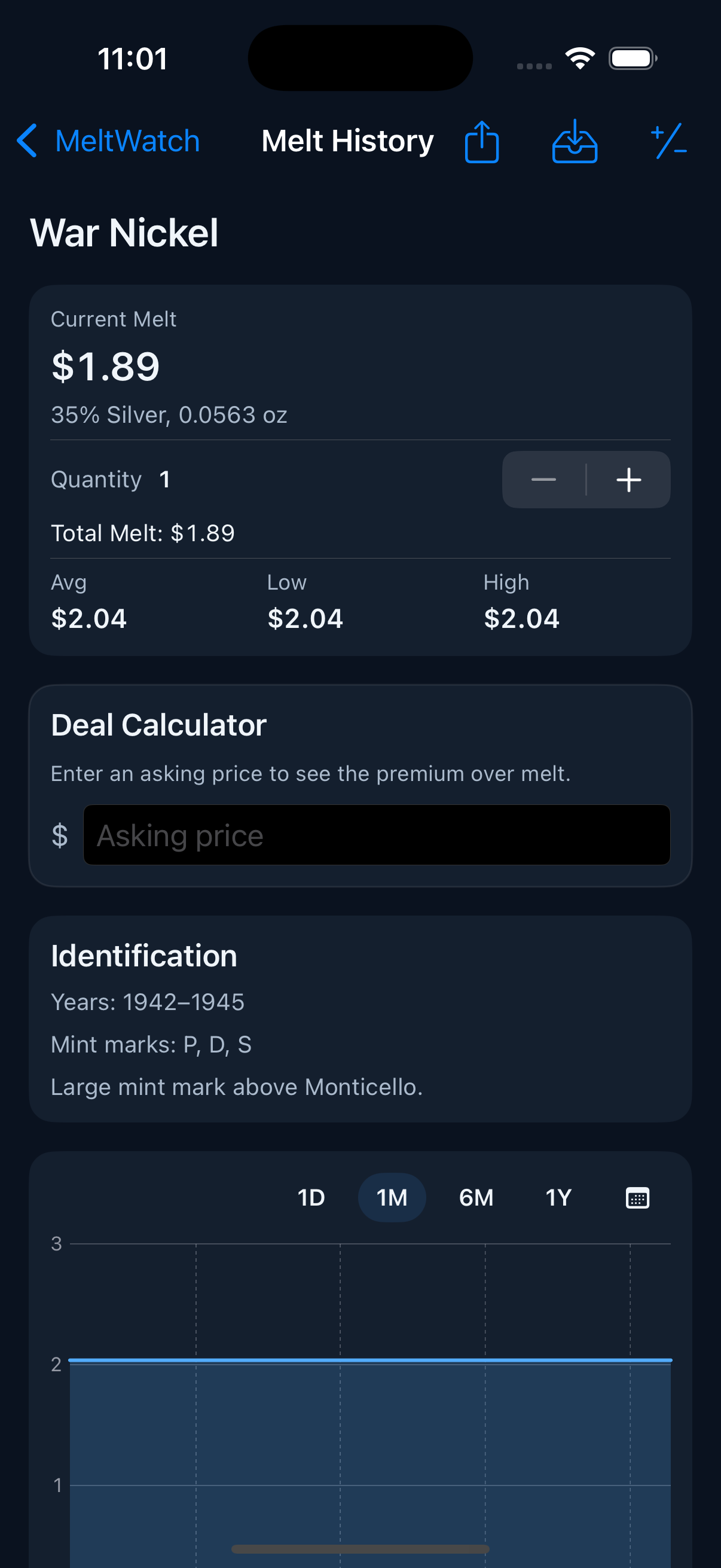Go back via the MeltWatch chevron
This screenshot has height=1568, width=721.
(28, 141)
